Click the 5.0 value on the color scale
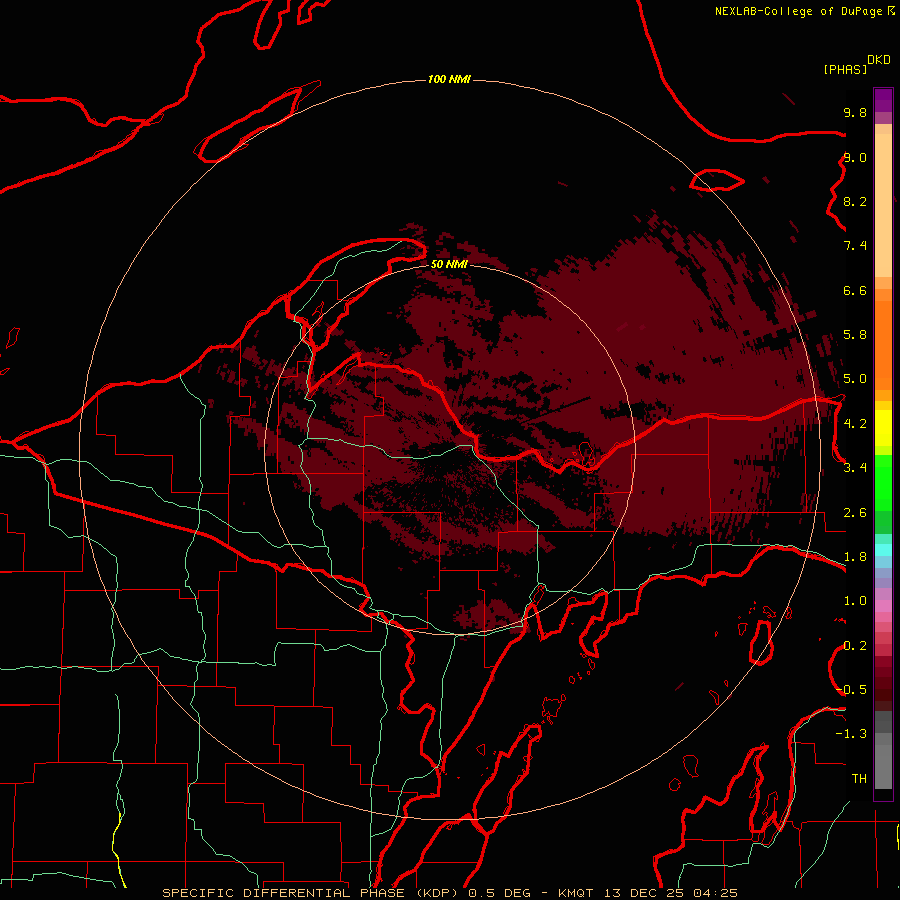The image size is (900, 900). tap(855, 379)
